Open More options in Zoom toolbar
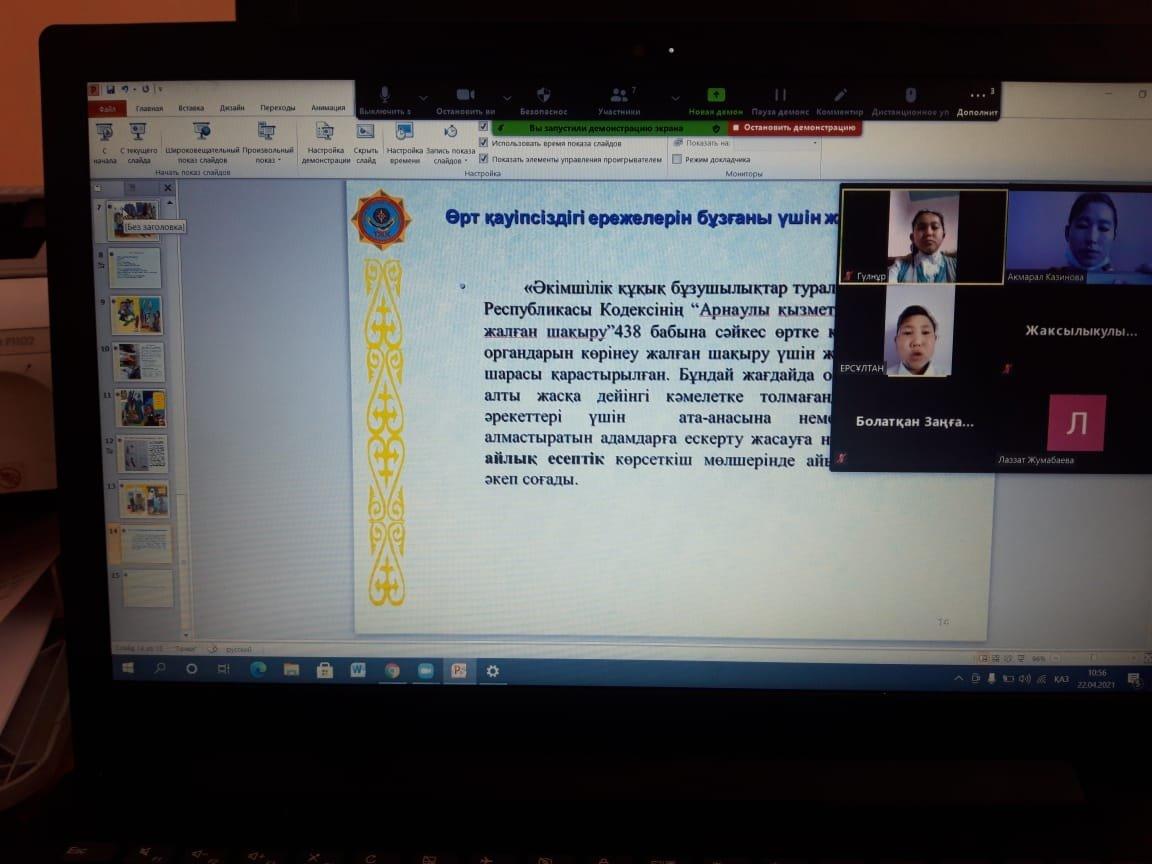Screen dimensions: 1152x864 (977, 100)
